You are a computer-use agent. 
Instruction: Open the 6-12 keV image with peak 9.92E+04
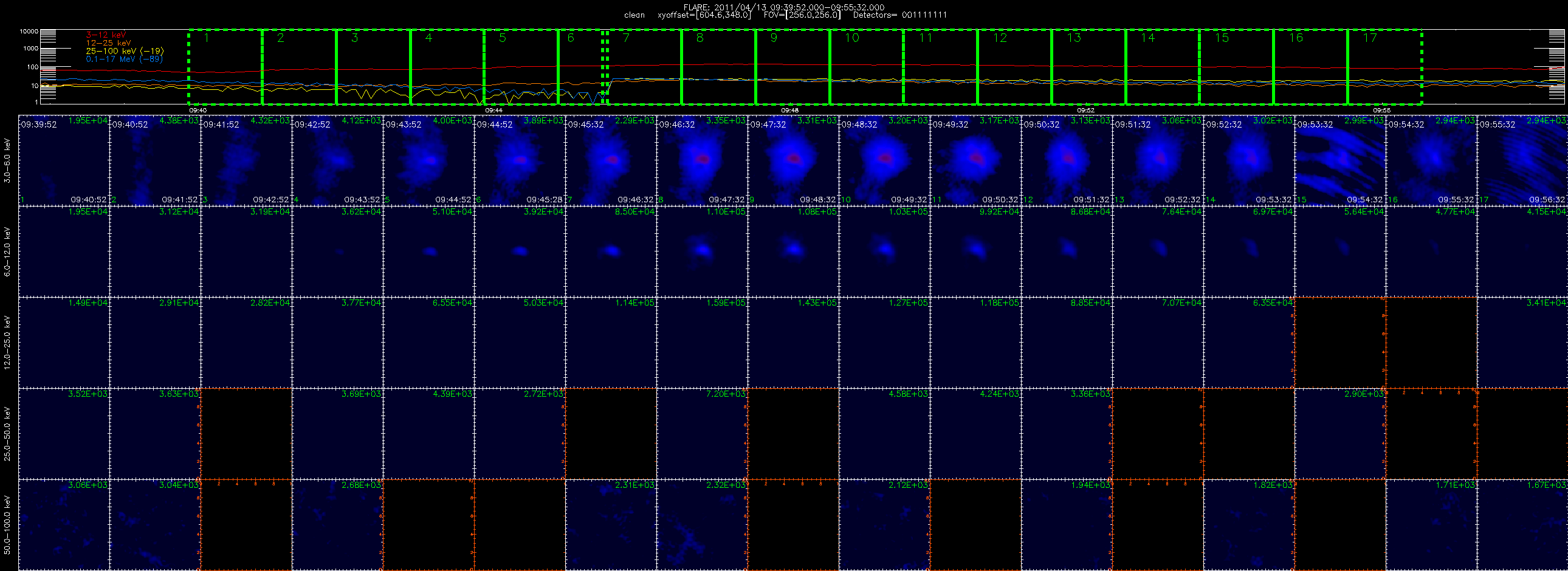975,251
